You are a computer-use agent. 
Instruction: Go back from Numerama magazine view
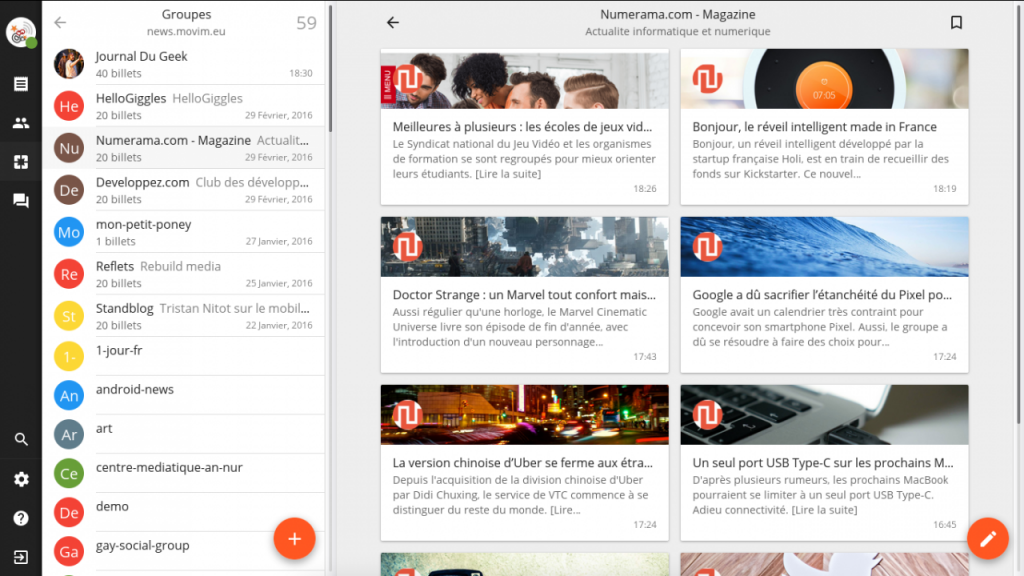pos(392,23)
